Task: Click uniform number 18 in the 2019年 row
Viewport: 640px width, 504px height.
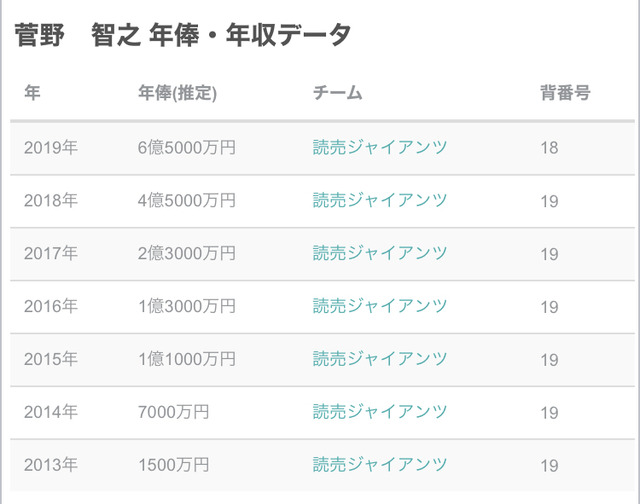Action: pos(549,148)
